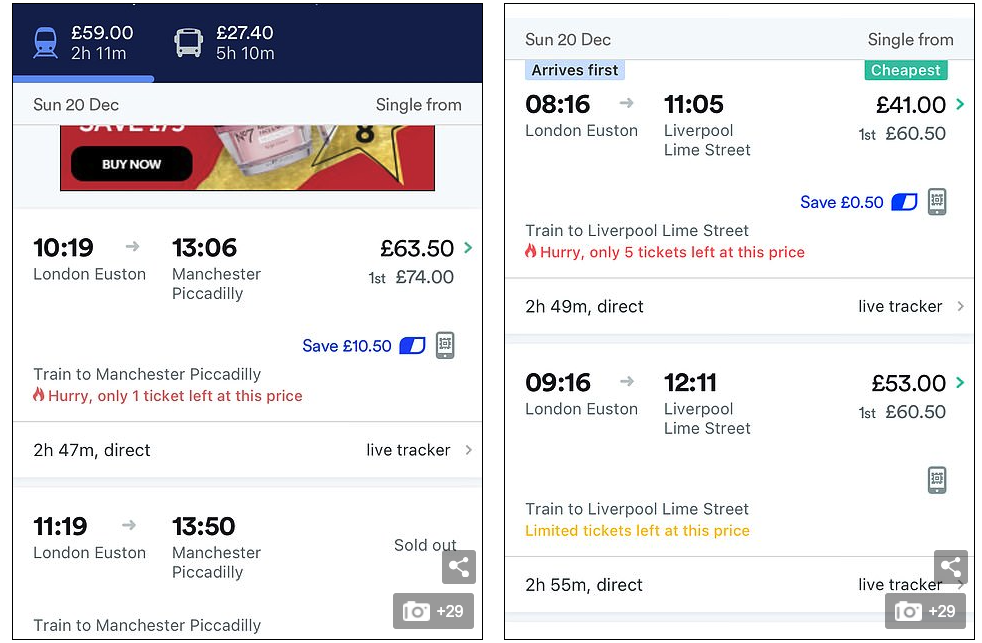
Task: Open the +29 photo gallery on left image
Action: coord(433,611)
